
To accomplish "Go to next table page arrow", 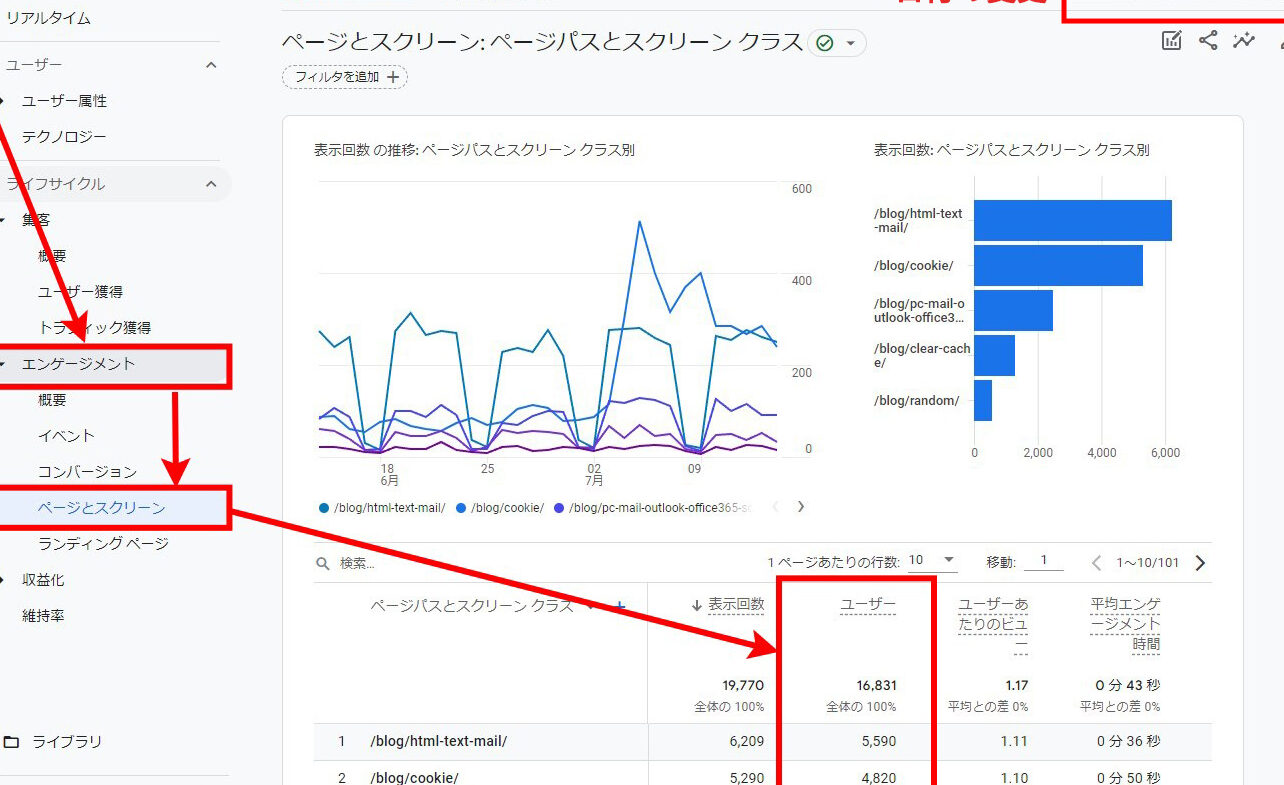I will [1200, 563].
